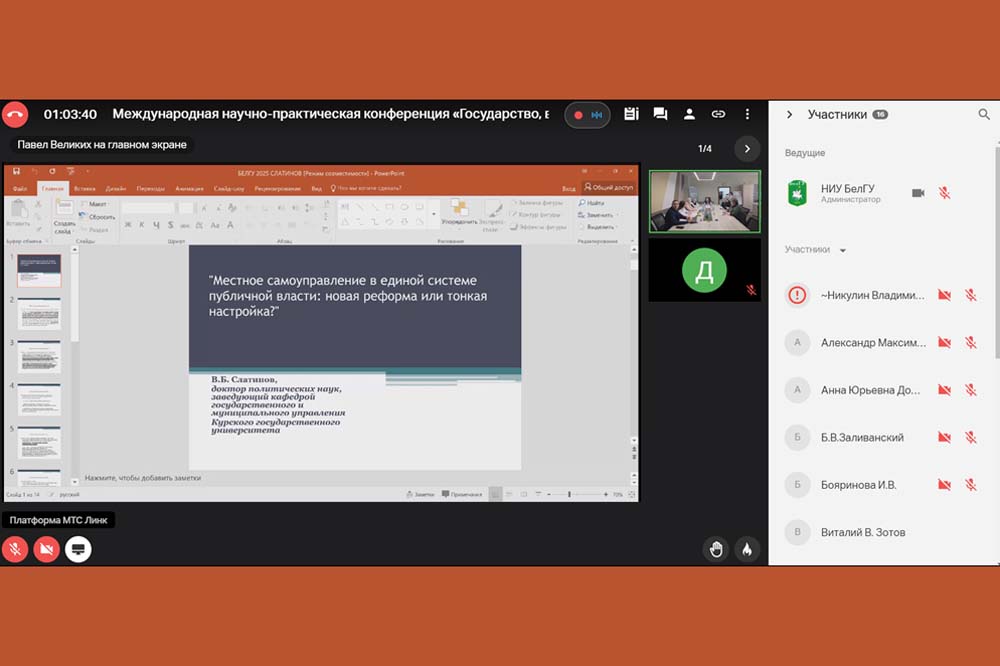Click the red hang up call button
This screenshot has height=666, width=1000.
pos(15,114)
